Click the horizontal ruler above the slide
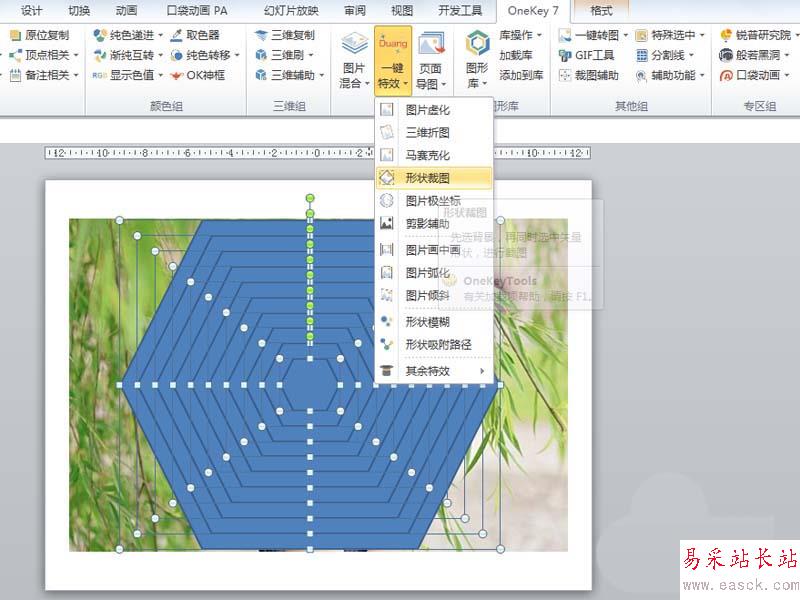This screenshot has width=800, height=600. click(x=317, y=153)
